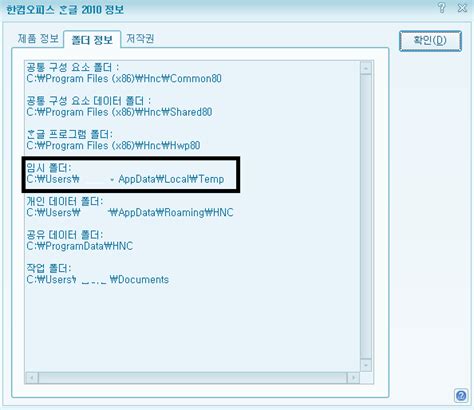The image size is (474, 410).
Task: Click the AppData\Local\Temp path line
Action: 125,179
